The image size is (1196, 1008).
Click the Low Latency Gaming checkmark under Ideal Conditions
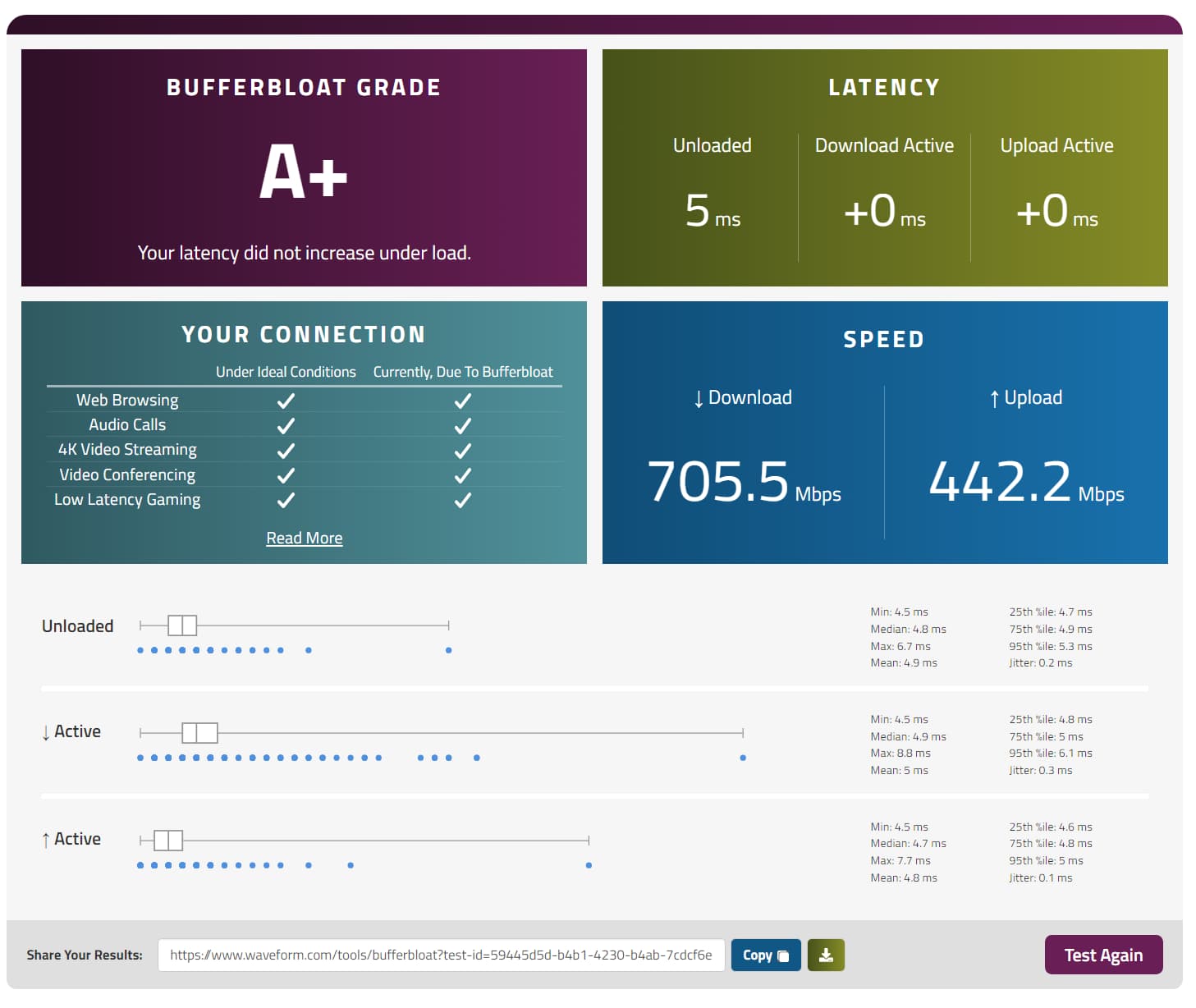(286, 500)
